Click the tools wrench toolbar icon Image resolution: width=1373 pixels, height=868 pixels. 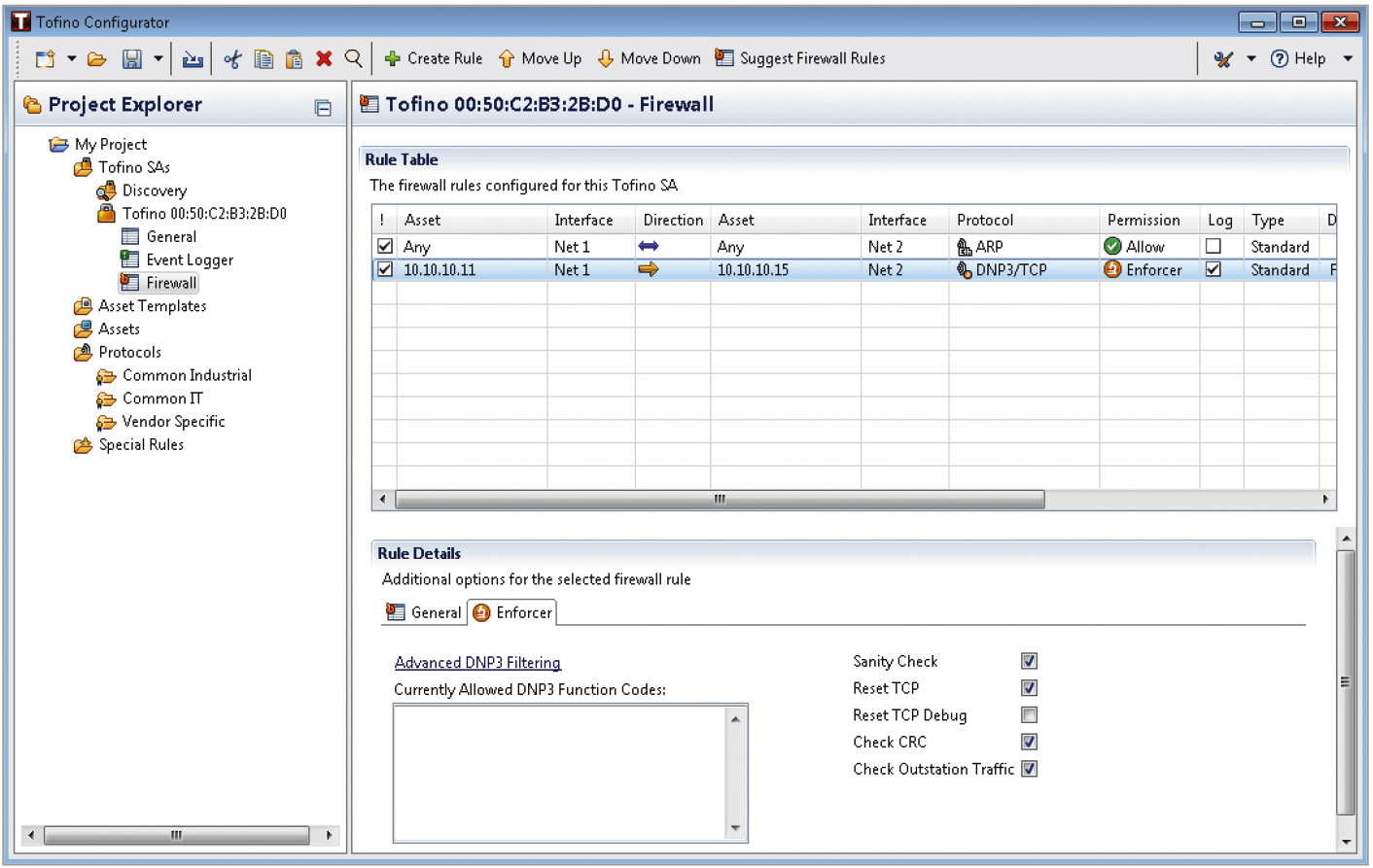[x=1223, y=59]
